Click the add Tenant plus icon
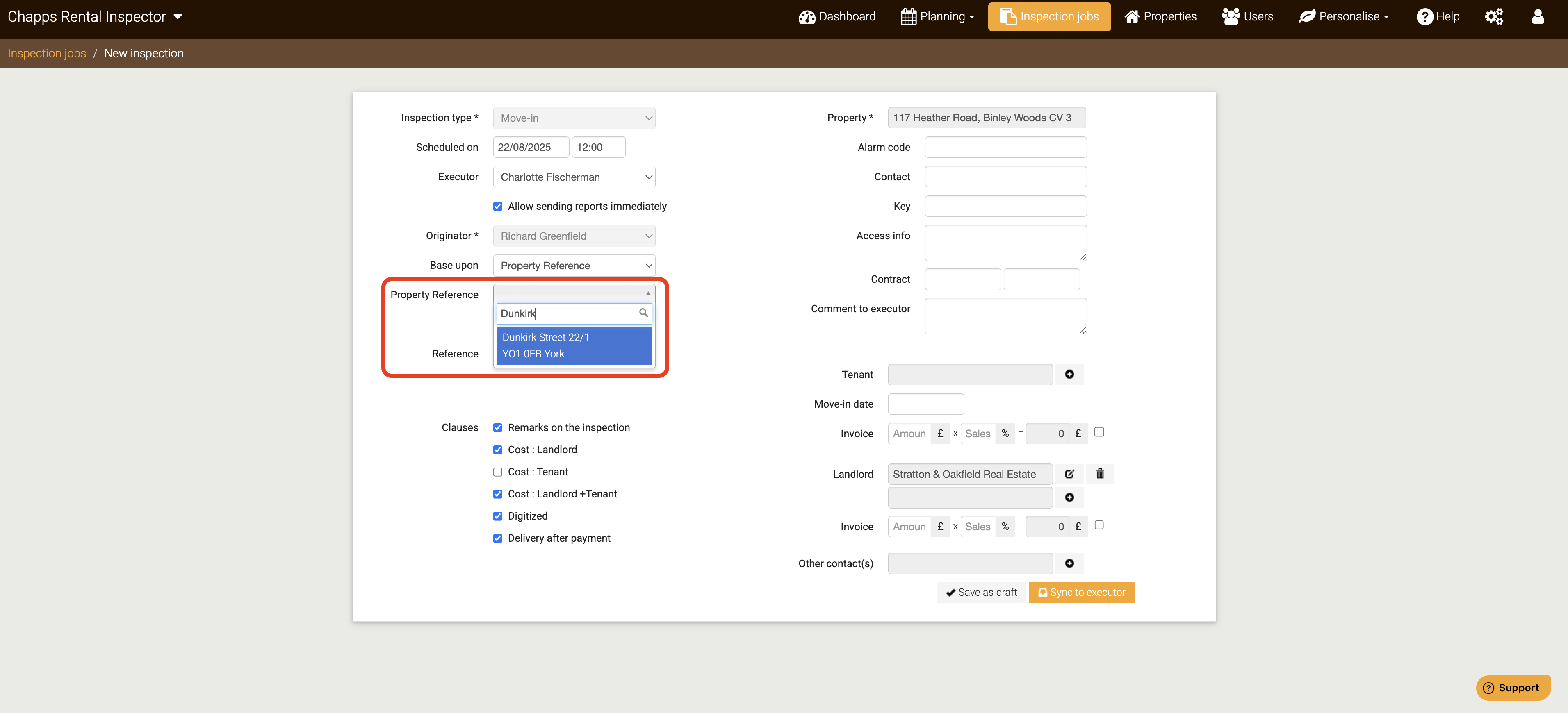The height and width of the screenshot is (713, 1568). tap(1069, 374)
